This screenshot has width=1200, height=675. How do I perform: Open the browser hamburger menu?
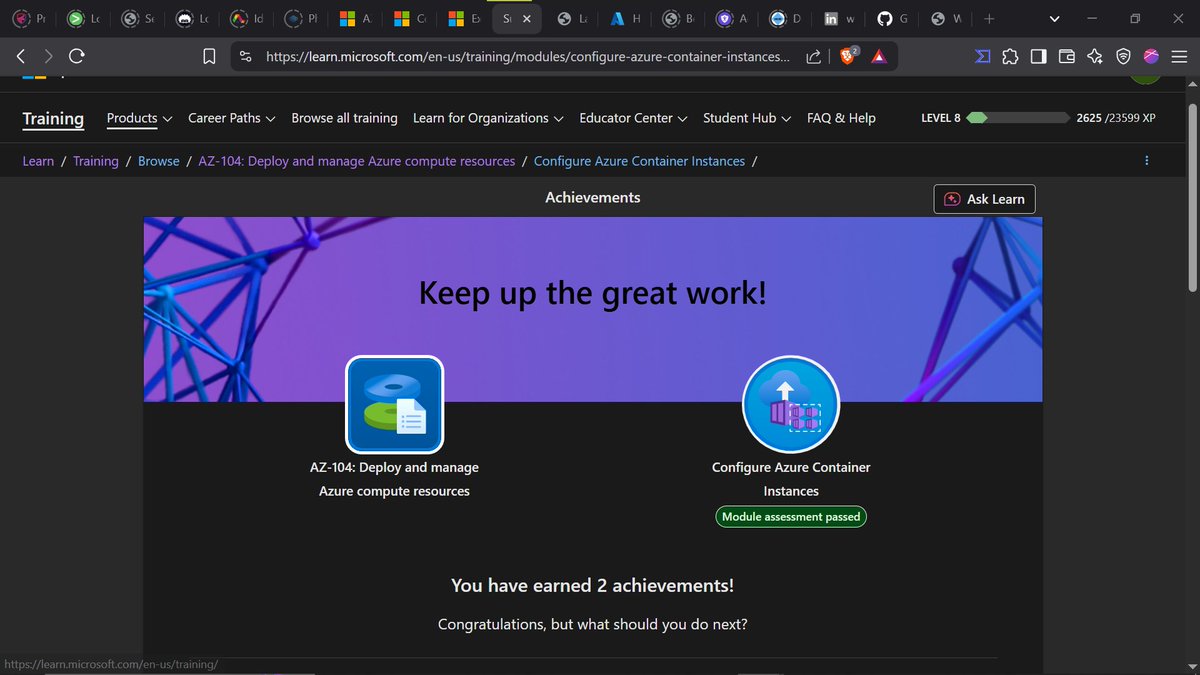(1179, 57)
